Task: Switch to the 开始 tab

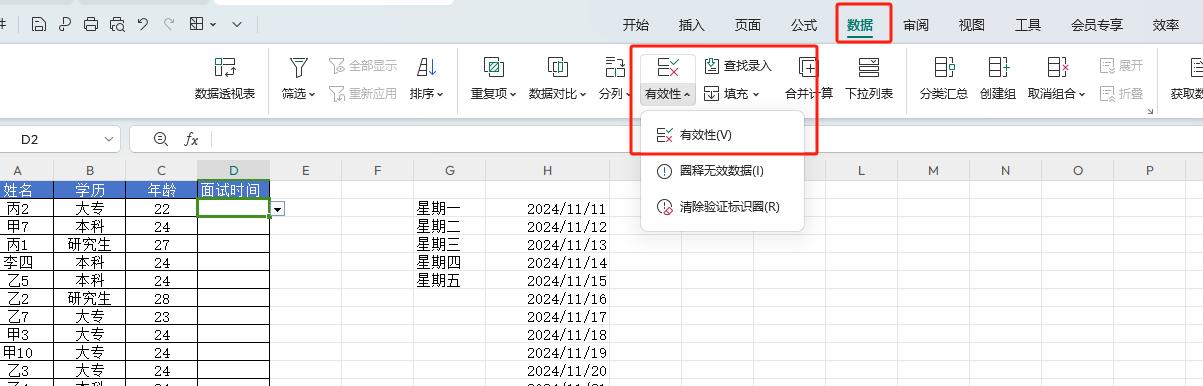Action: [x=635, y=26]
